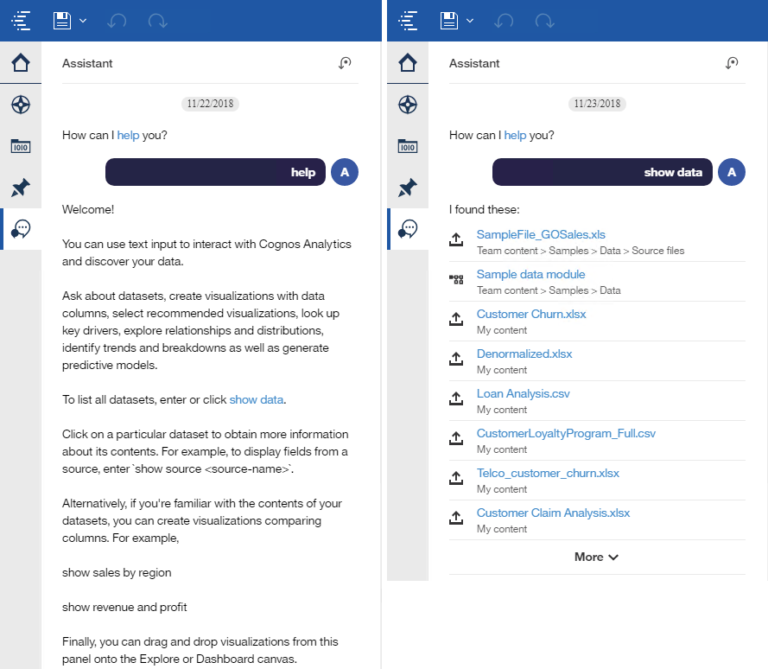This screenshot has height=669, width=768.
Task: Click upload icon beside Customer Churn.xlsx
Action: [x=456, y=319]
